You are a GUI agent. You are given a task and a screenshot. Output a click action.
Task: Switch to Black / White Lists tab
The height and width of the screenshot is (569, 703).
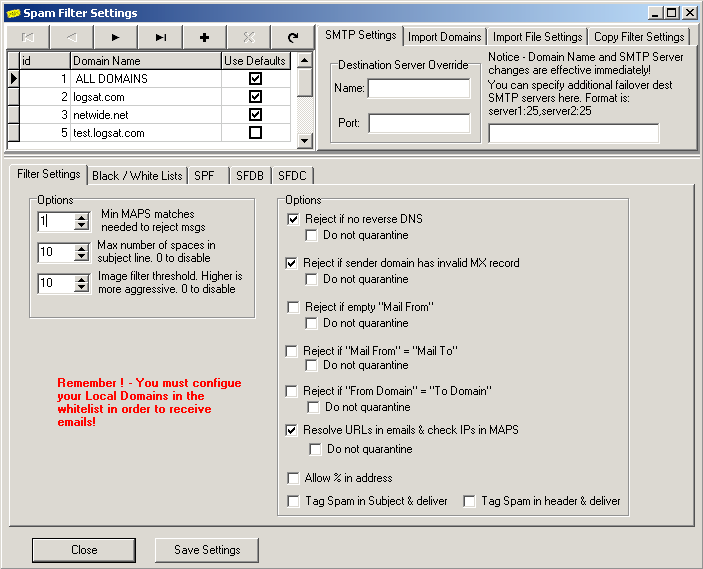137,175
